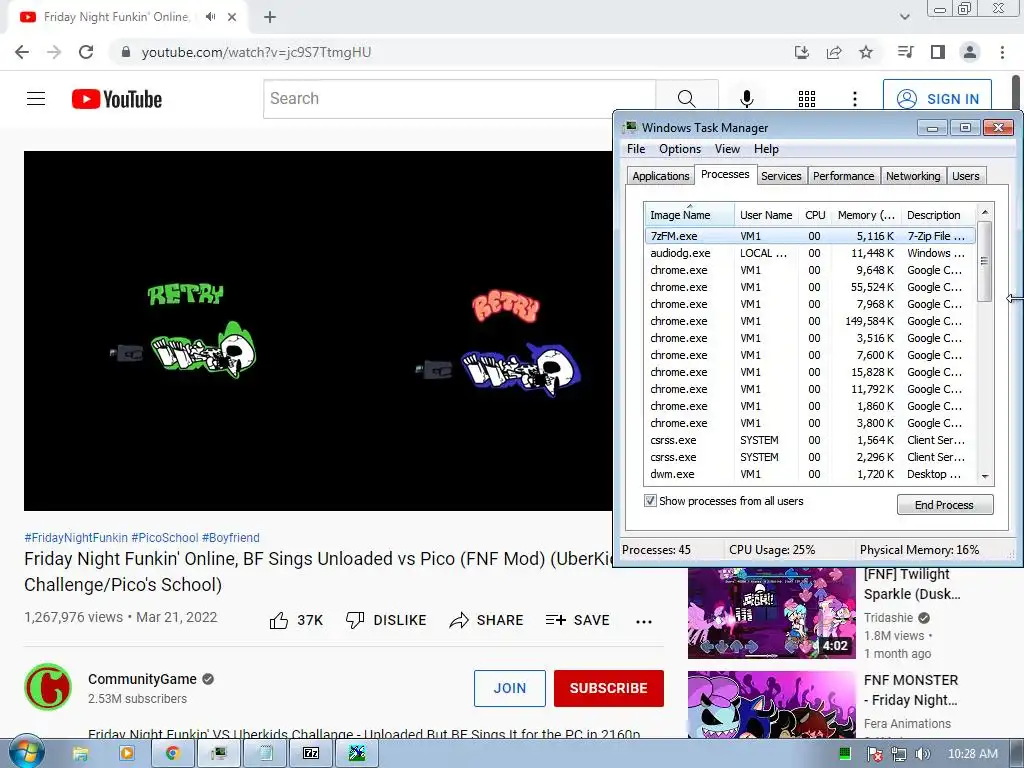Select the audiodg.exe process row
Image resolution: width=1024 pixels, height=768 pixels.
pos(810,253)
